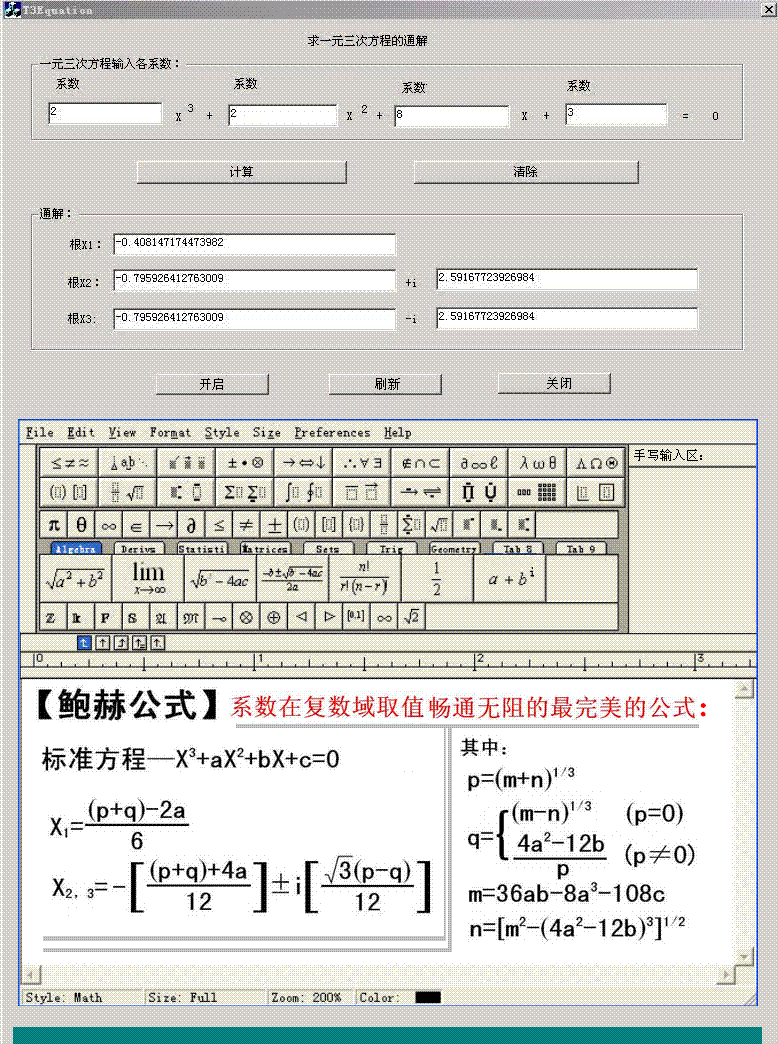Screen dimensions: 778x1044
Task: Insert the plus-minus symbol ±
Action: pyautogui.click(x=274, y=525)
